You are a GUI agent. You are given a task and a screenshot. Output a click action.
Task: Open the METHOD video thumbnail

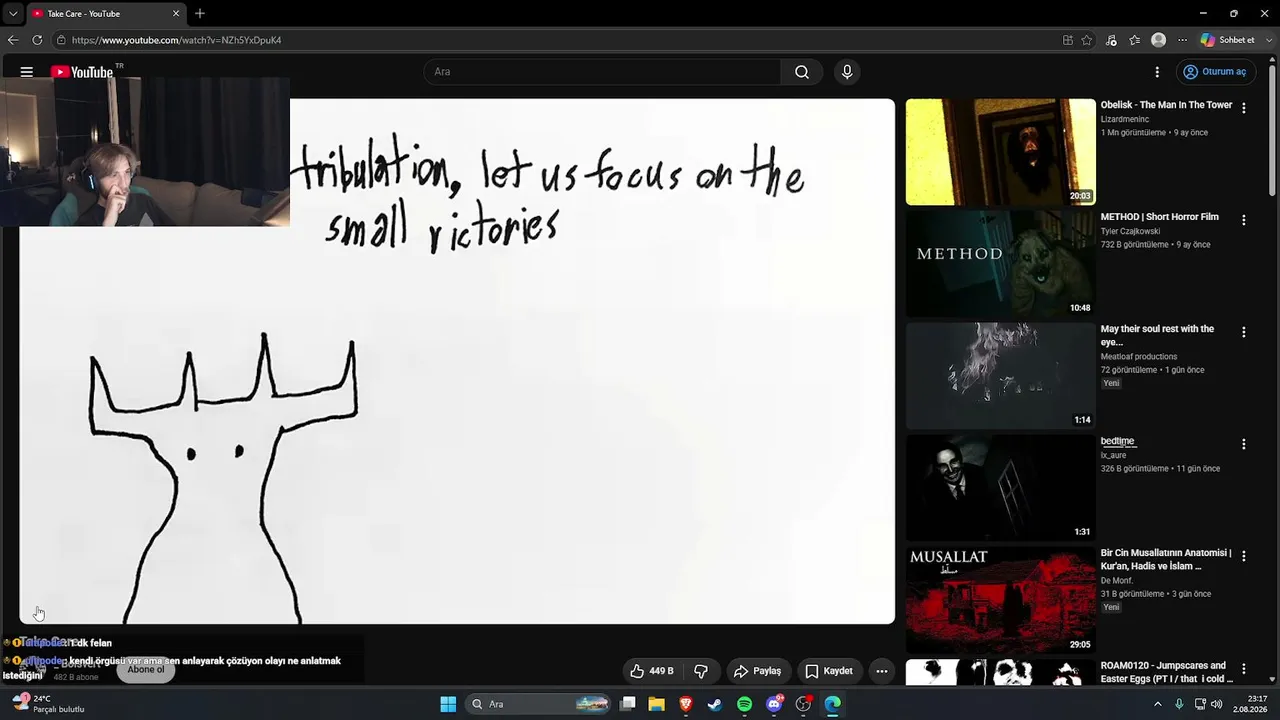tap(1000, 264)
